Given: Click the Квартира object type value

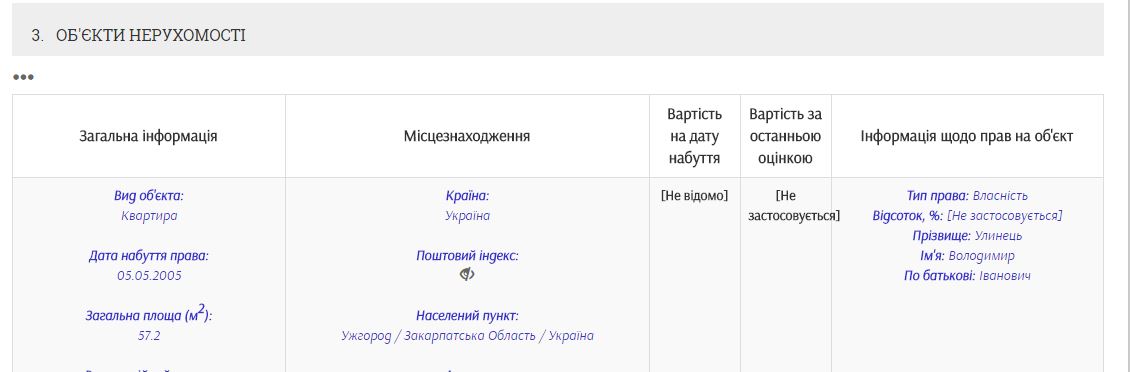Looking at the screenshot, I should coord(148,216).
